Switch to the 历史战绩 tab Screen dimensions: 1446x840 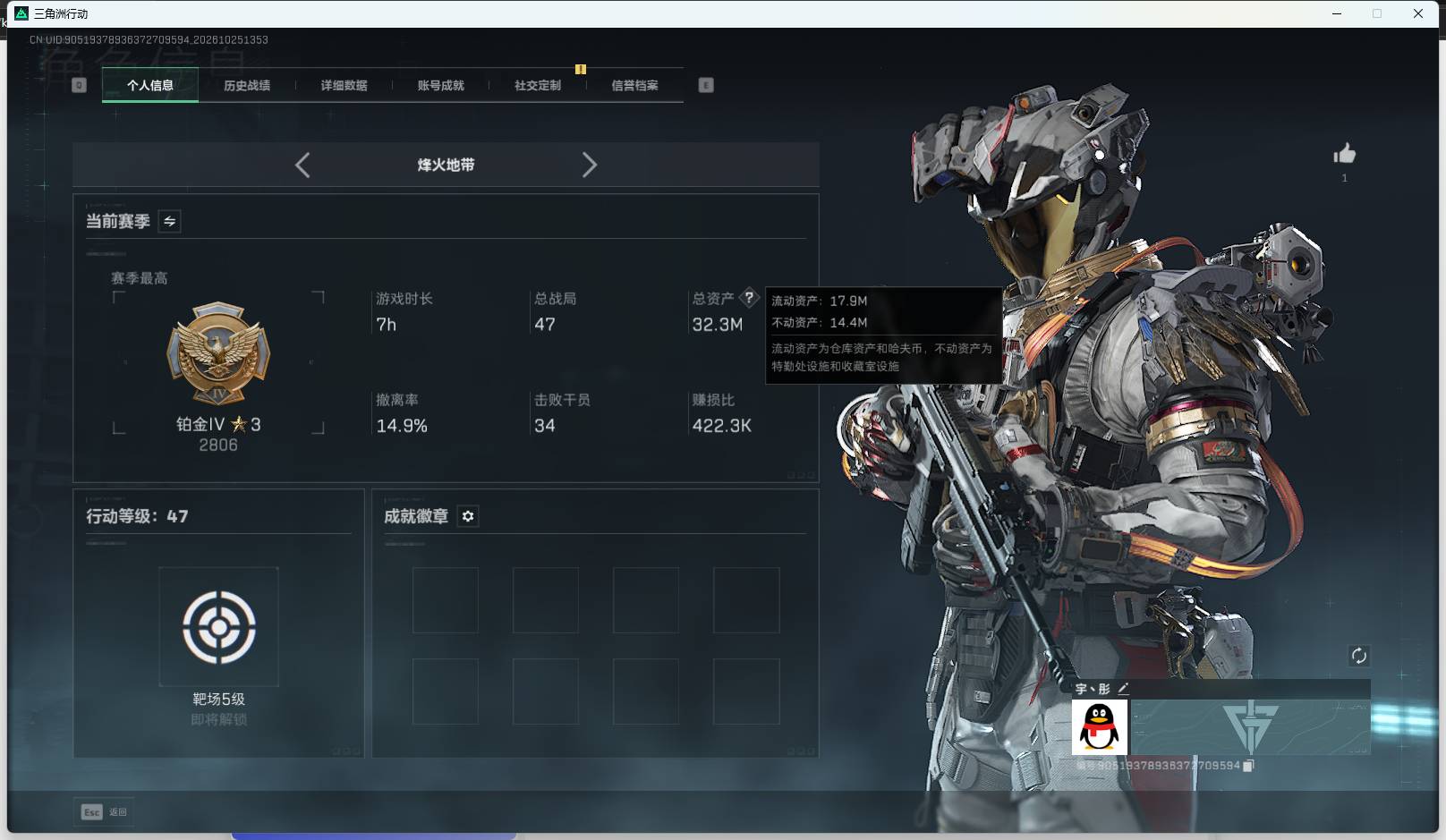pyautogui.click(x=247, y=86)
